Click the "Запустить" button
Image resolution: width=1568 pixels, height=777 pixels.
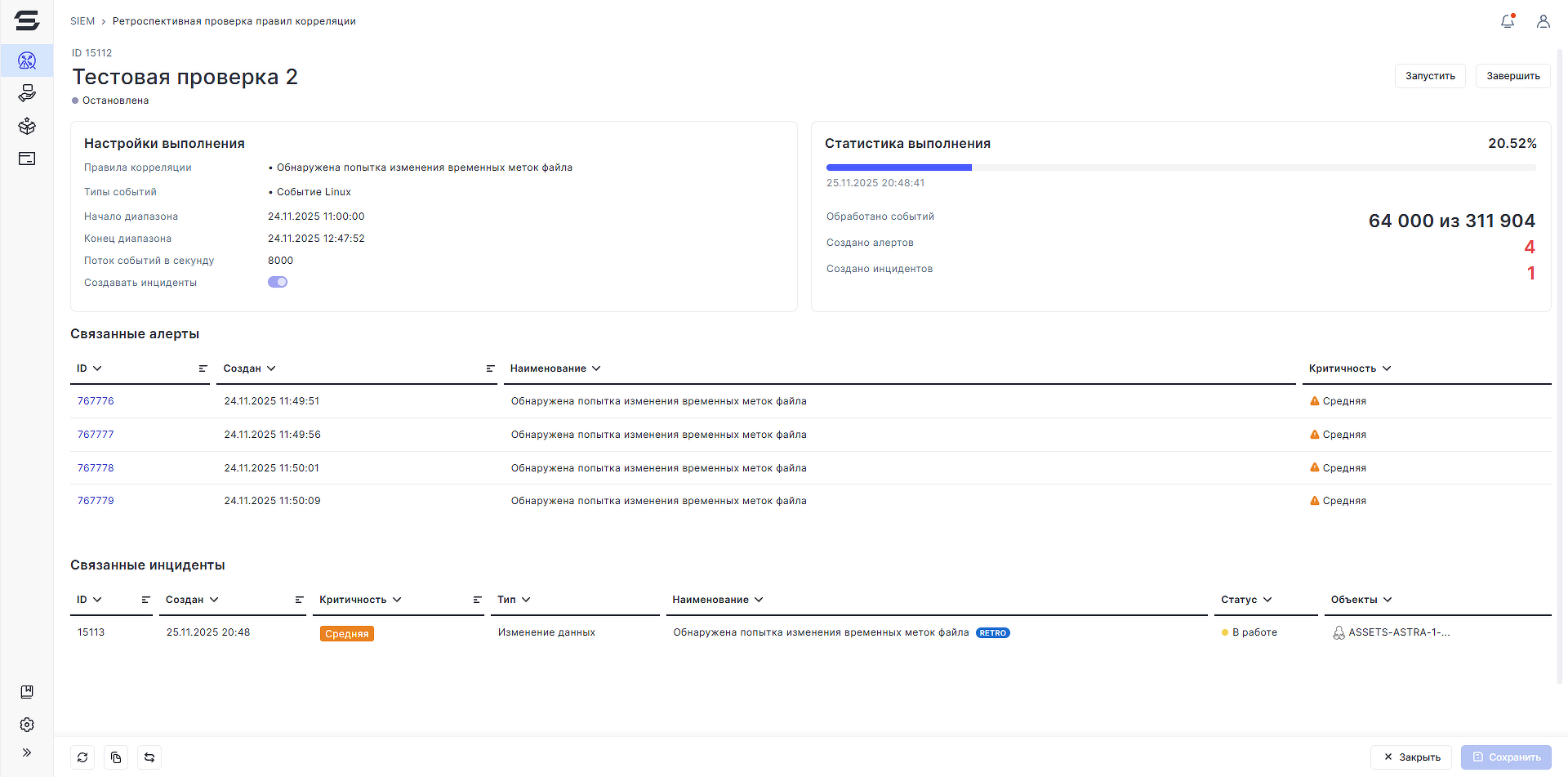coord(1430,76)
